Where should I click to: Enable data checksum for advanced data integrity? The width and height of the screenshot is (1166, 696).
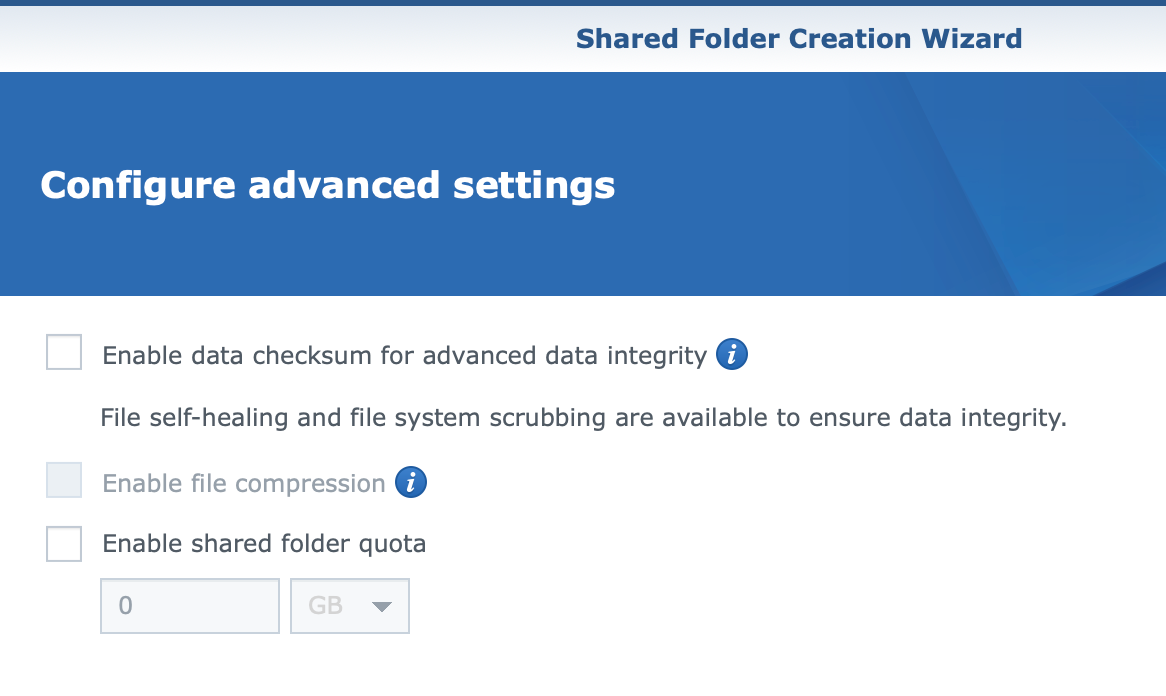(64, 352)
